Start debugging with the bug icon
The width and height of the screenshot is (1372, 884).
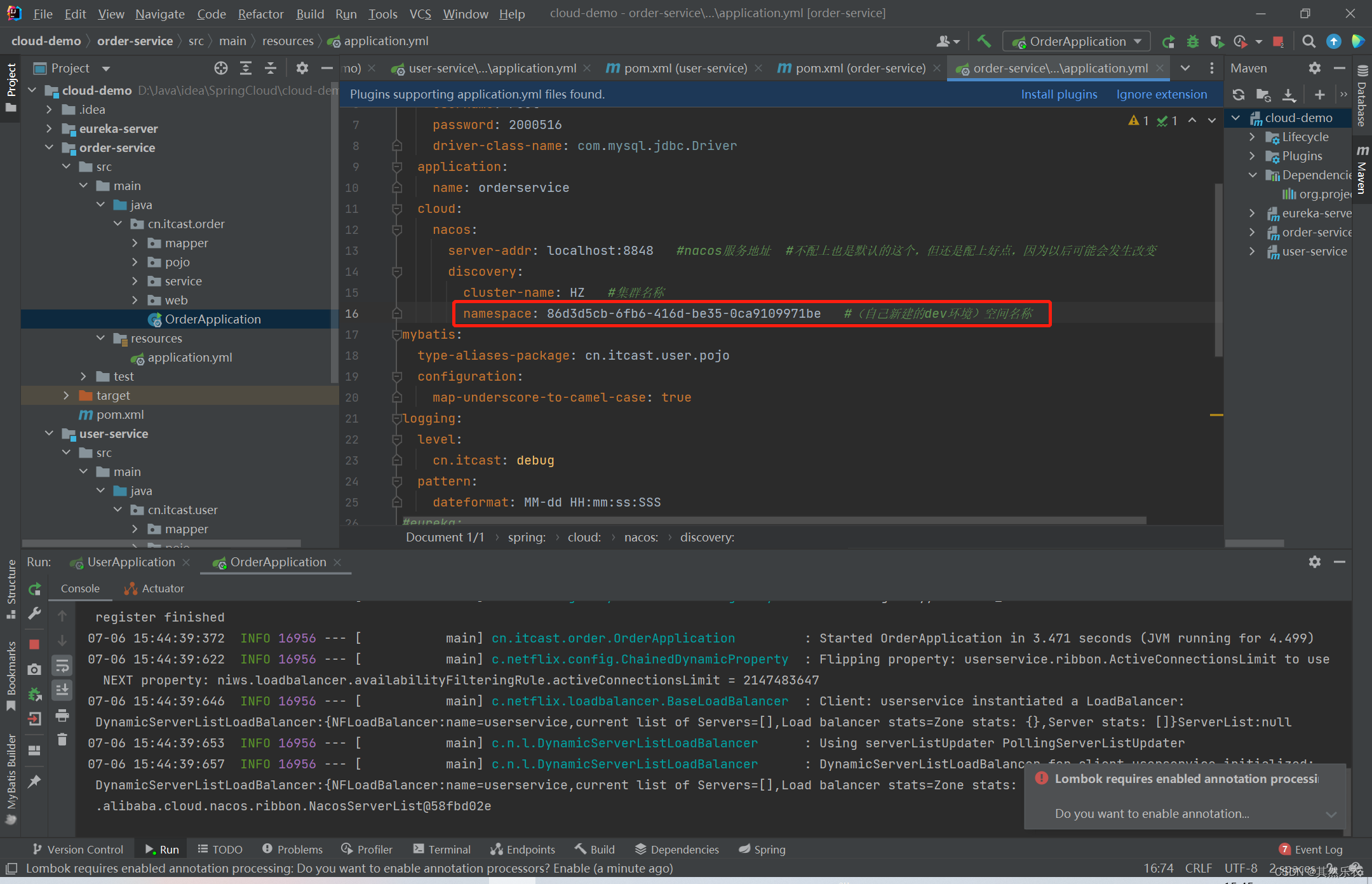click(x=1193, y=41)
